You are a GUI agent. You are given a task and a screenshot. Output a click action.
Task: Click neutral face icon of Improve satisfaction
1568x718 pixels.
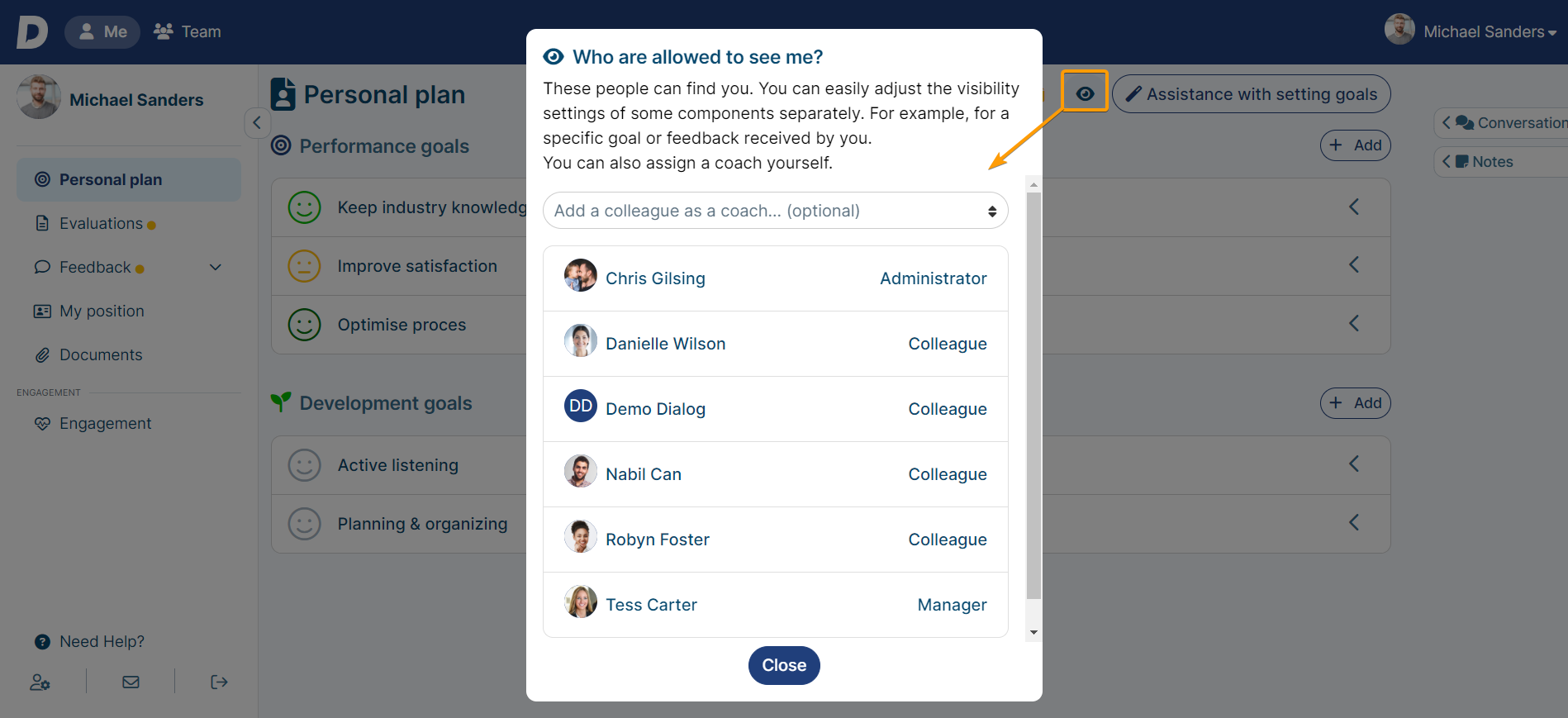pos(304,266)
